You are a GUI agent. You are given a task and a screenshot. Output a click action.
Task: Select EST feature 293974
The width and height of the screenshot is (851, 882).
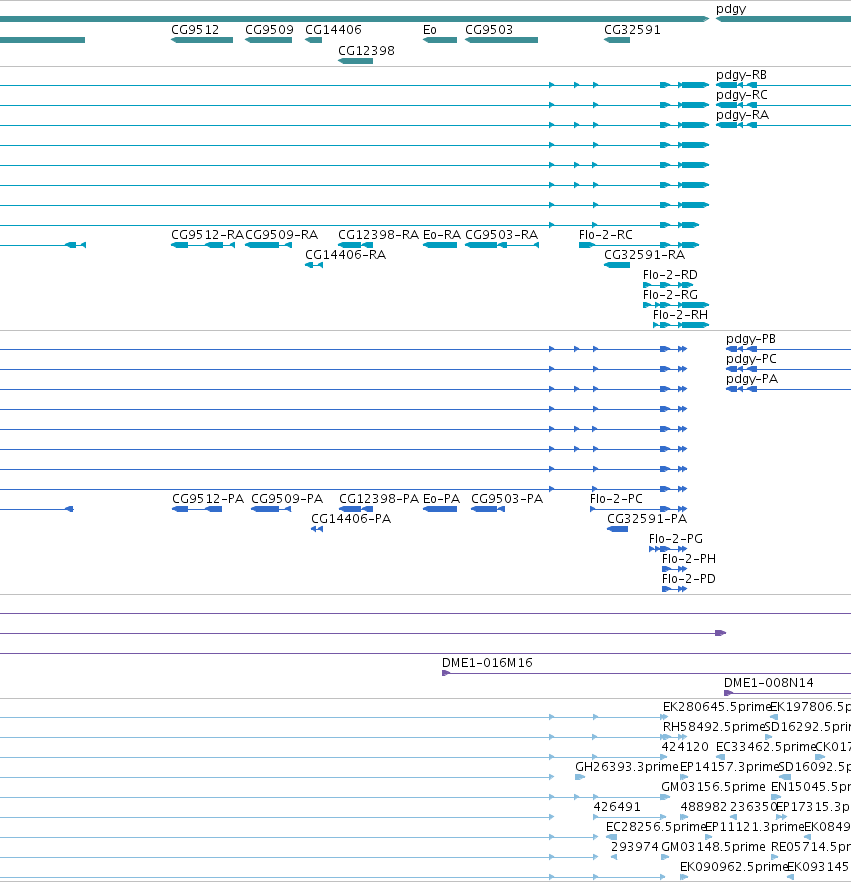614,857
